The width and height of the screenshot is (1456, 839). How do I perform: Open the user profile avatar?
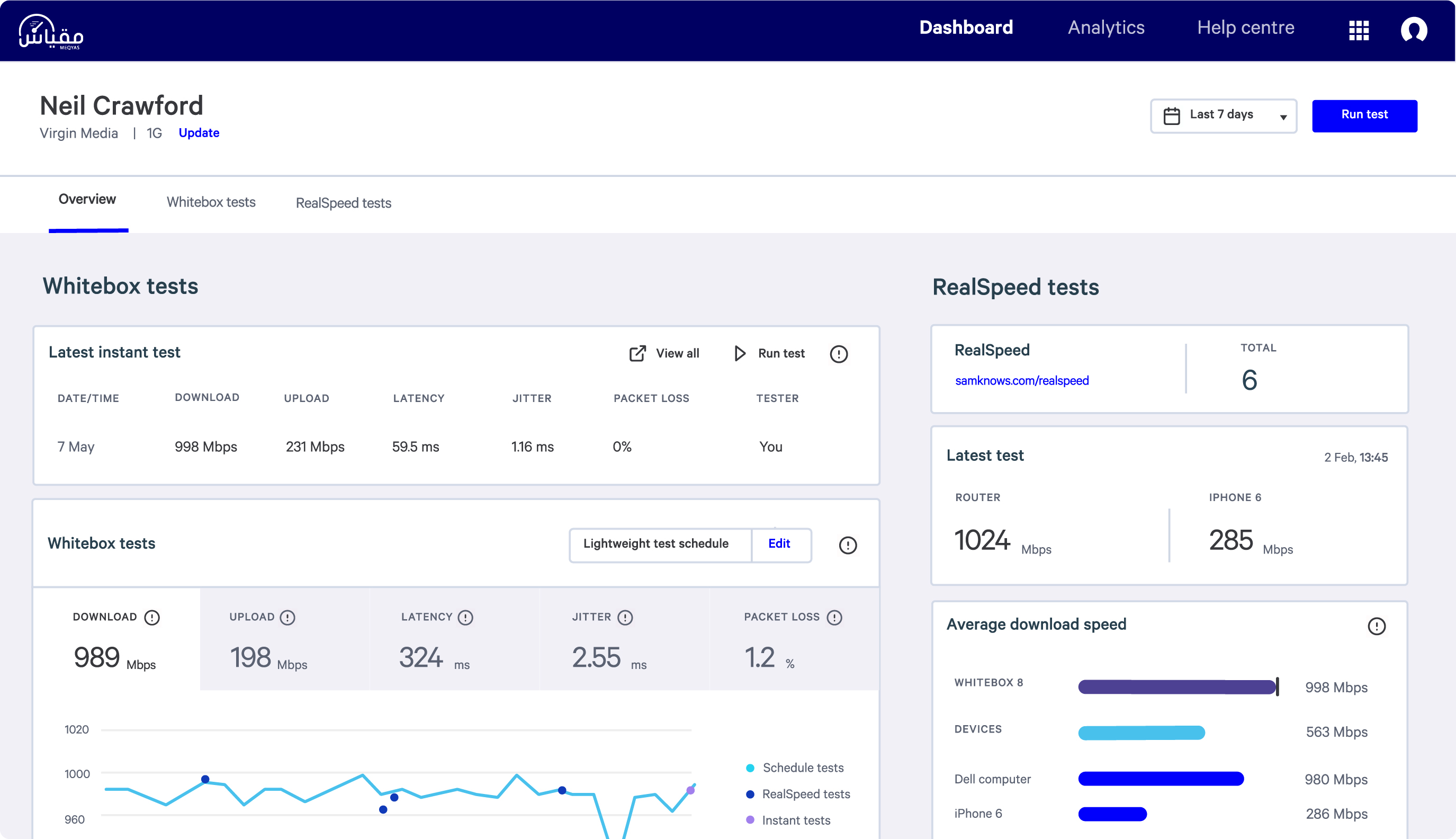tap(1414, 30)
